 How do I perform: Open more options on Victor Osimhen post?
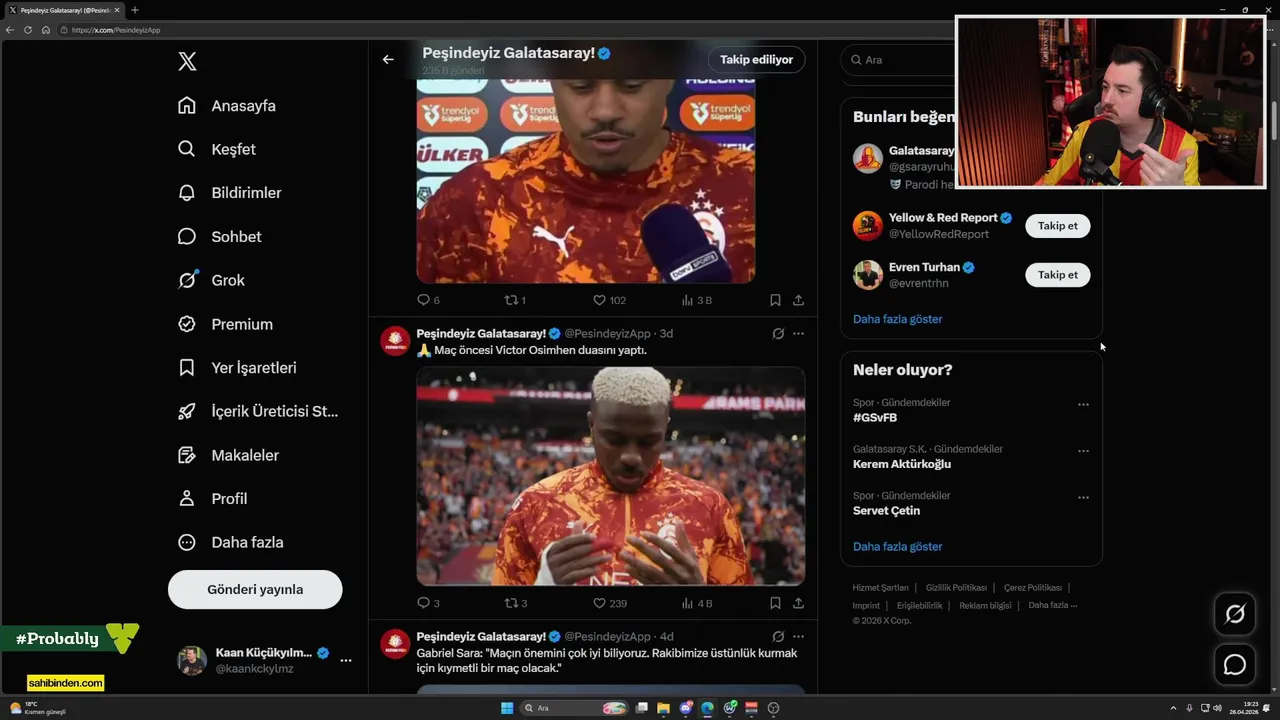(798, 333)
